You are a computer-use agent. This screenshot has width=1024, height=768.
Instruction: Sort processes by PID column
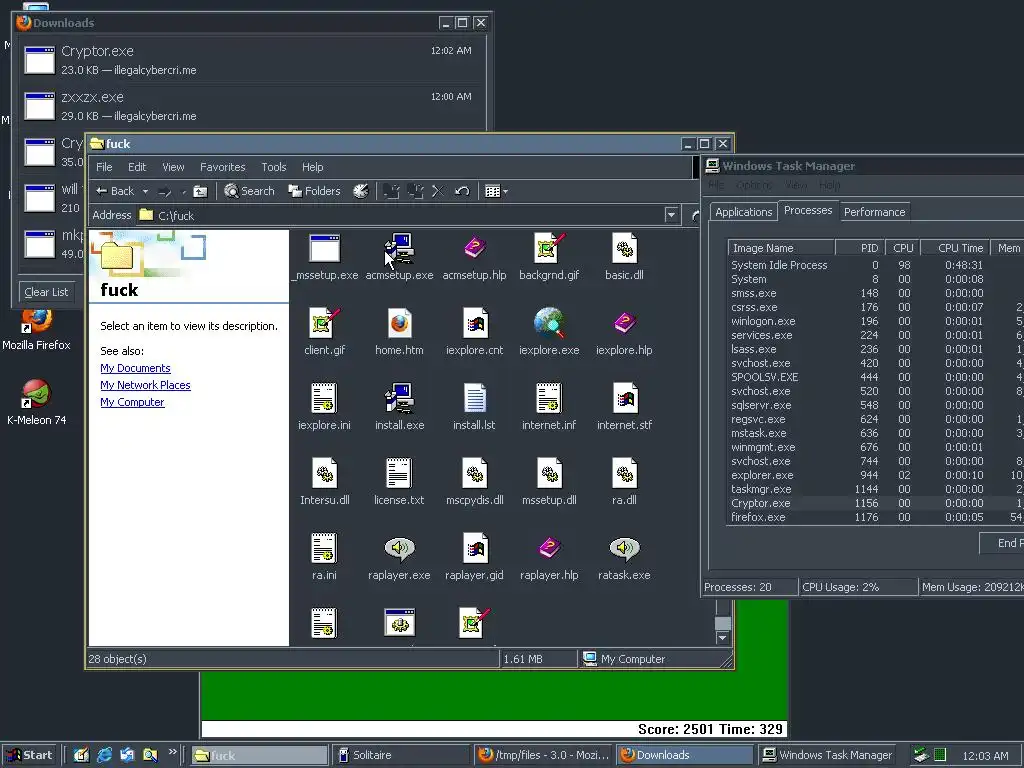[x=860, y=248]
